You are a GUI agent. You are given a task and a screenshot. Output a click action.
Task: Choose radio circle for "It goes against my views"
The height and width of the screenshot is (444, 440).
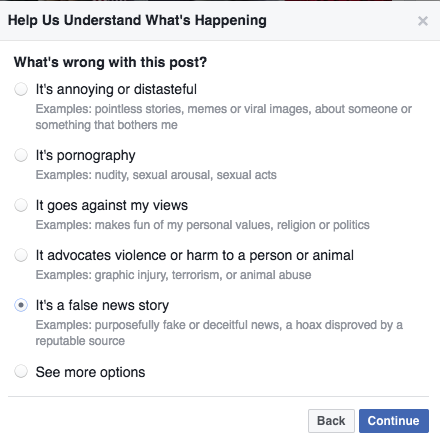coord(21,205)
